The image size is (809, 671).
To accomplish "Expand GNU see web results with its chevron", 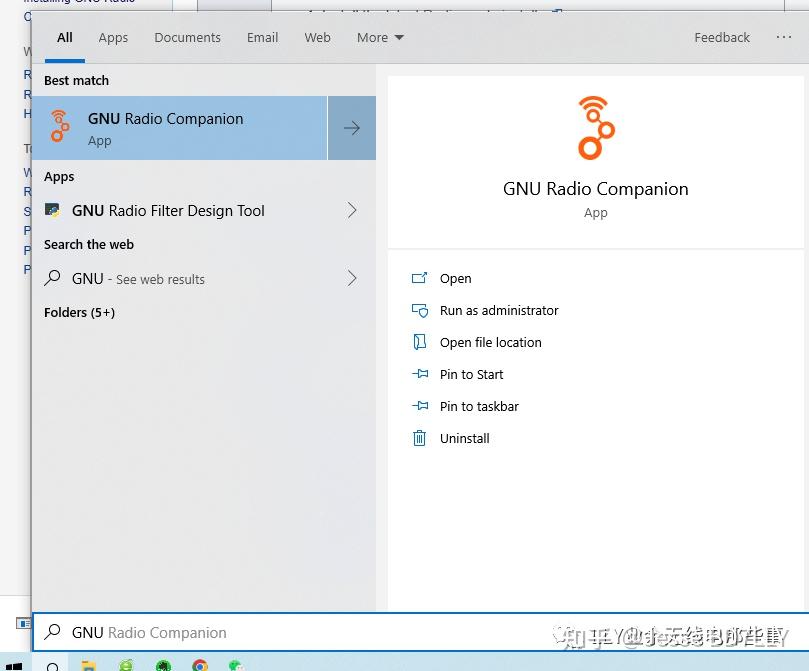I will tap(351, 279).
